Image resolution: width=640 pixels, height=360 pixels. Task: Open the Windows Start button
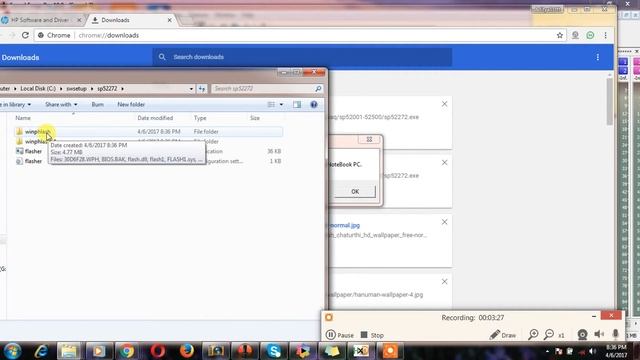pyautogui.click(x=13, y=351)
